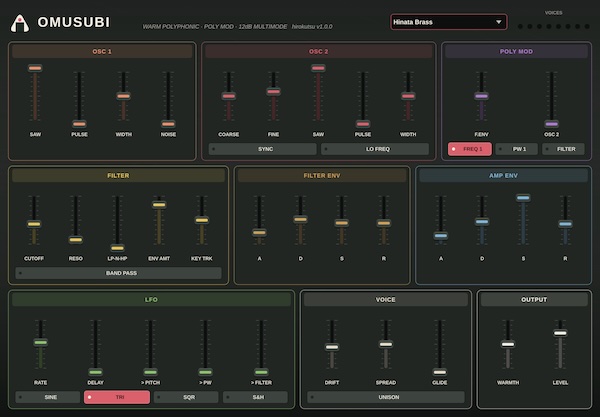
Task: Click the Voice SPREAD slider handle
Action: click(386, 344)
